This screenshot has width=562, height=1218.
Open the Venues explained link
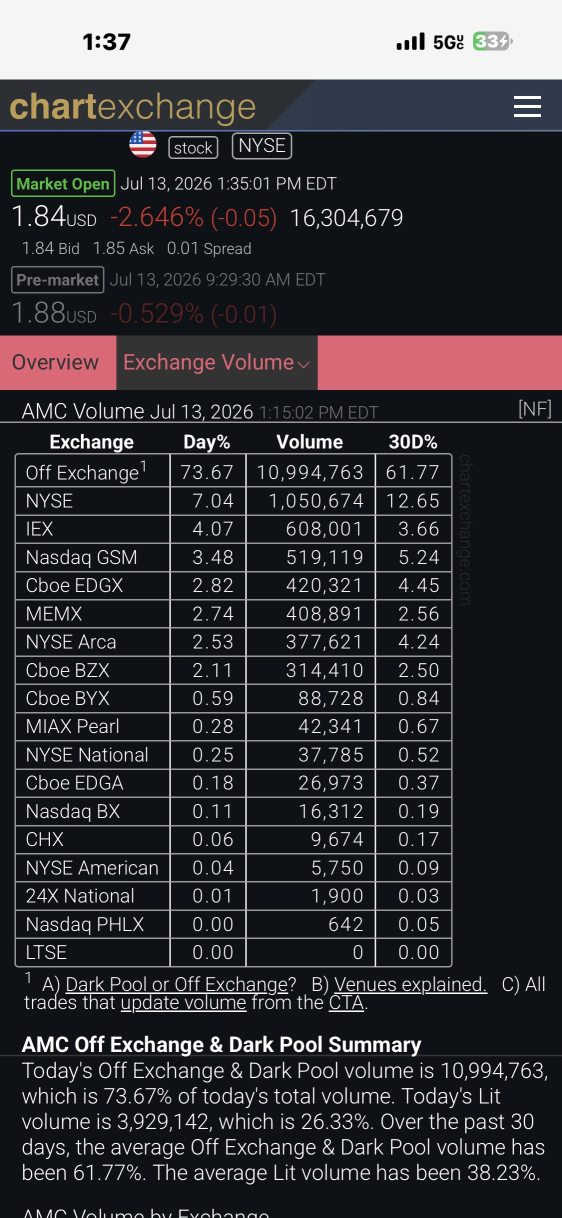[410, 985]
